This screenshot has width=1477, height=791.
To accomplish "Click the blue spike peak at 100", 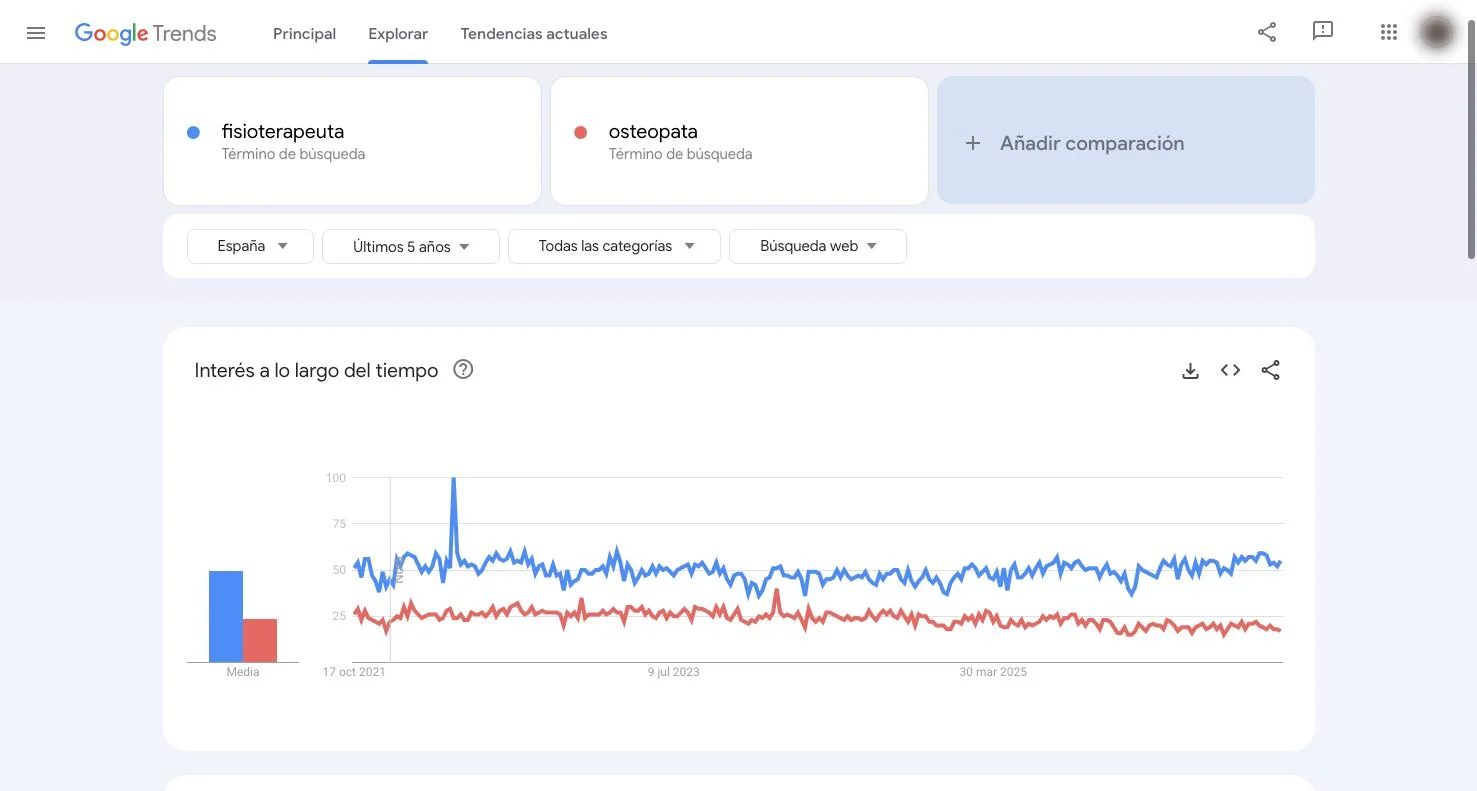I will pos(454,480).
